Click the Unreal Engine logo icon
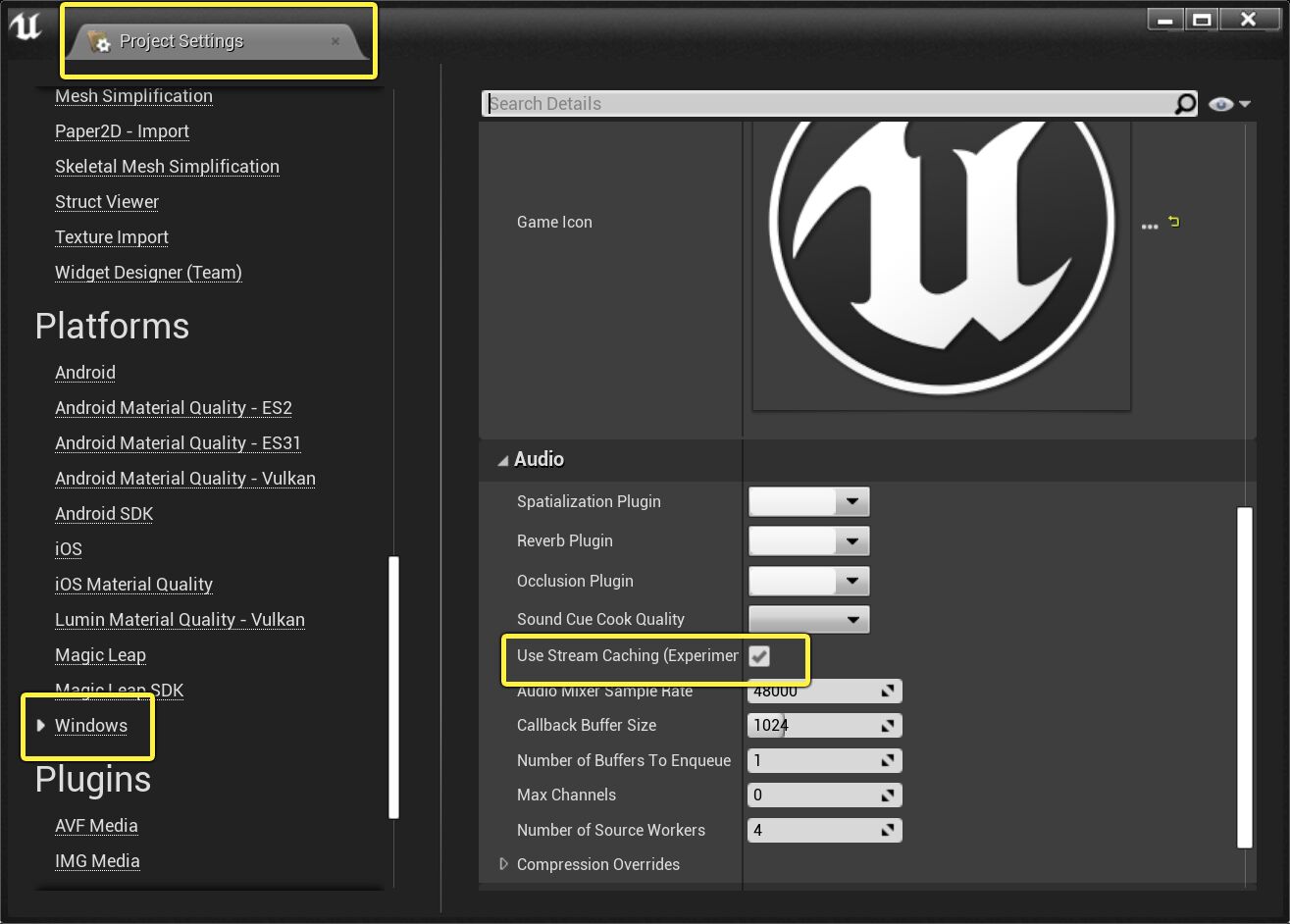 coord(26,26)
